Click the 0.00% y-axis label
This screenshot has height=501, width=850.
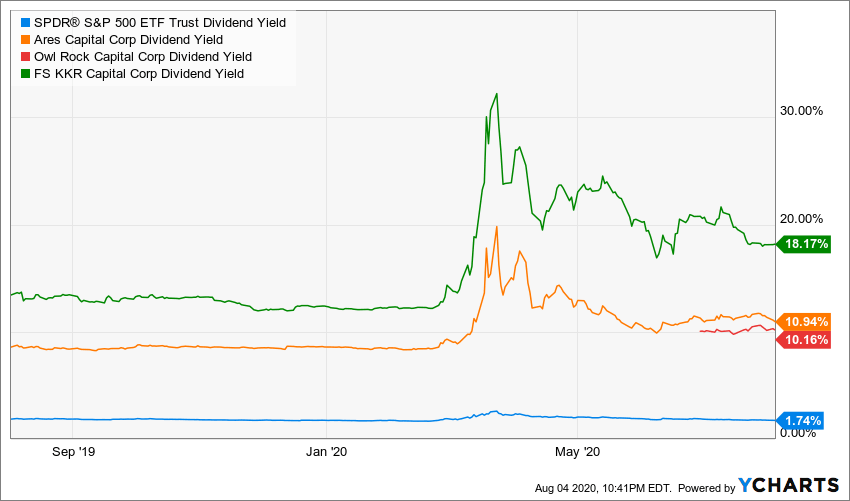[799, 433]
